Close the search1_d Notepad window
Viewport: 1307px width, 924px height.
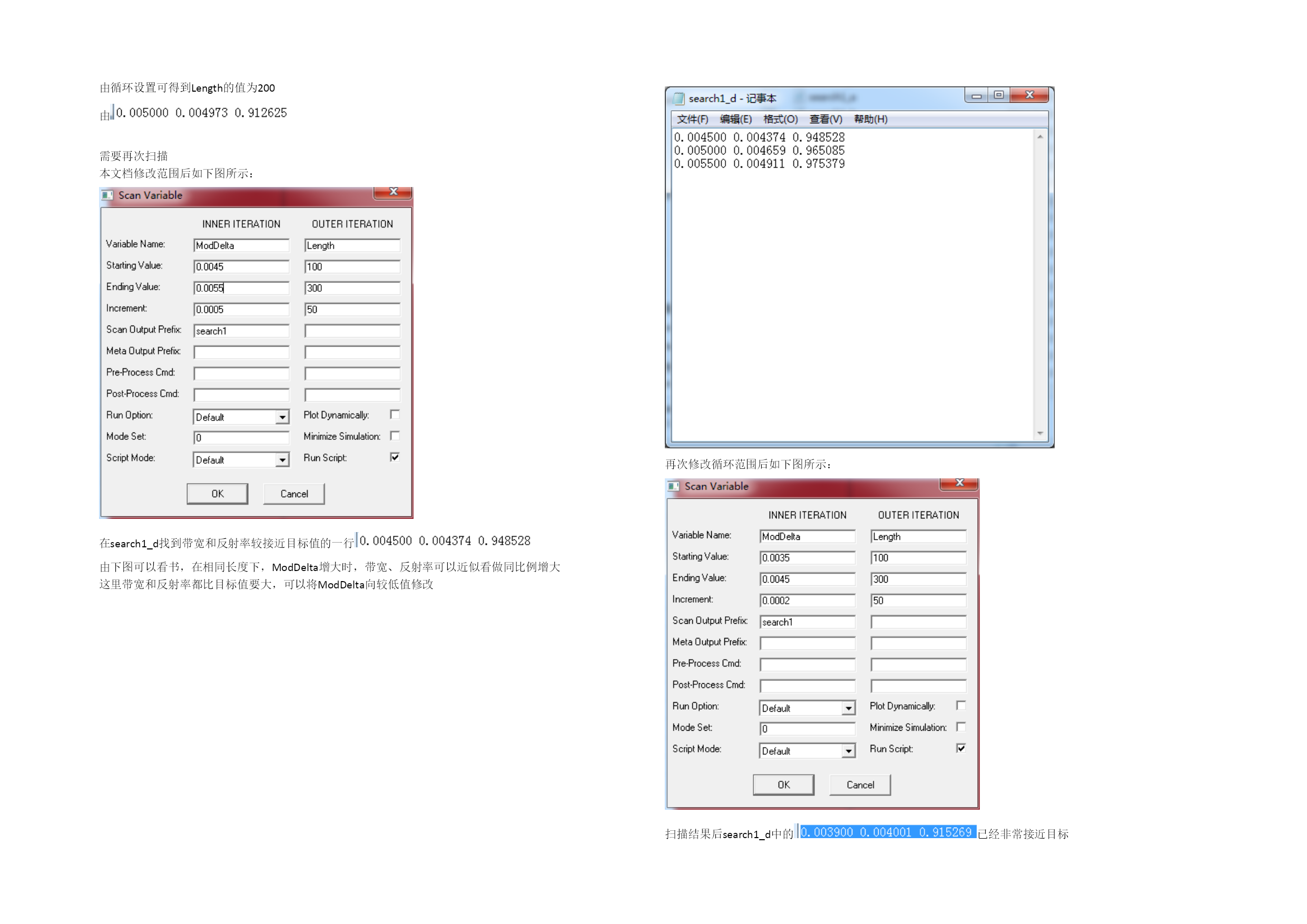click(1029, 95)
